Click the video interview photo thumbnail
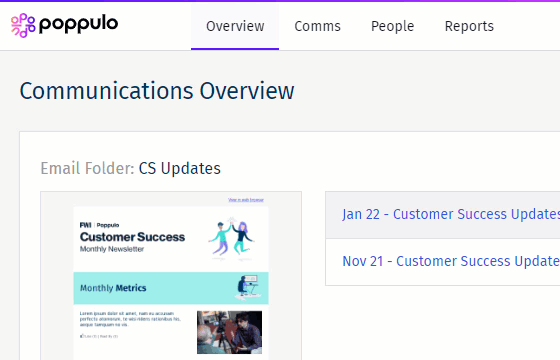The height and width of the screenshot is (360, 560). pos(229,332)
